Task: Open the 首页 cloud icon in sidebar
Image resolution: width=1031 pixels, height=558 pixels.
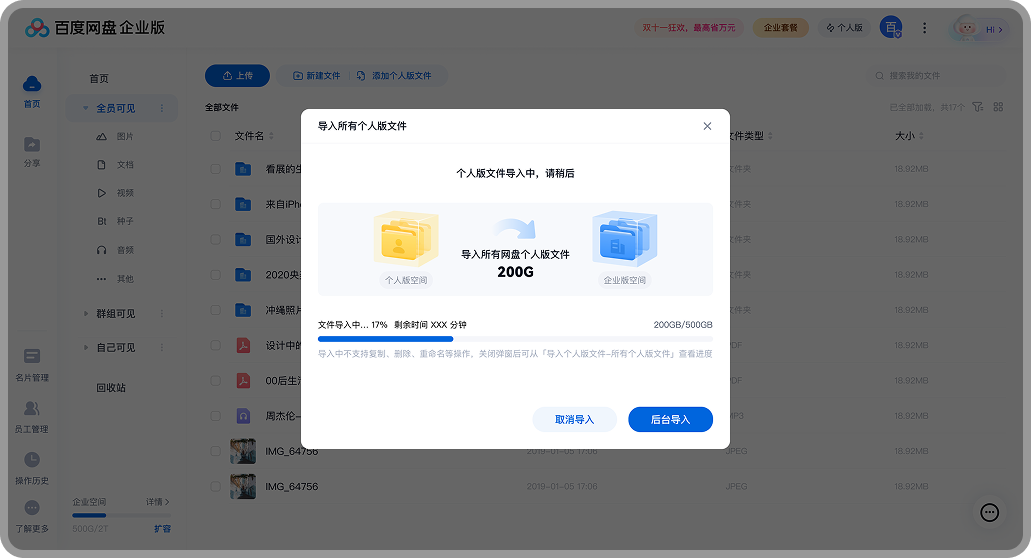Action: point(32,84)
